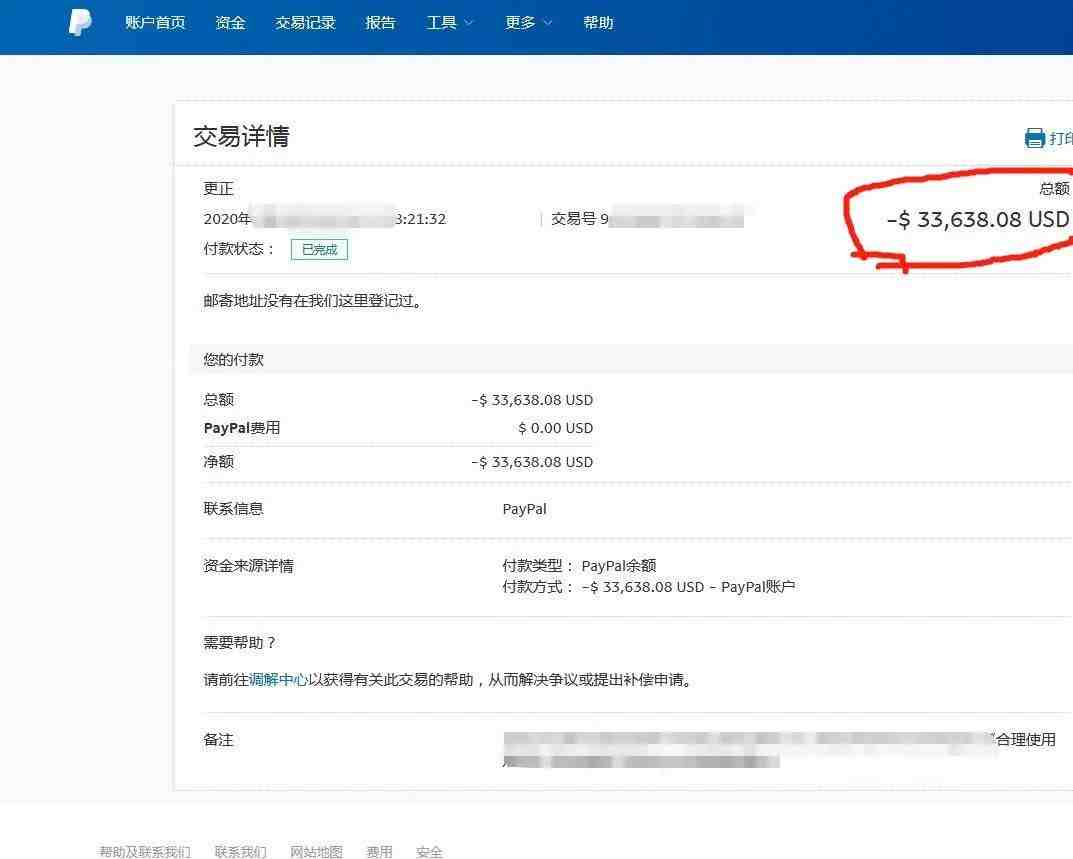Click the 您的付款 section header
This screenshot has width=1073, height=859.
coord(233,359)
